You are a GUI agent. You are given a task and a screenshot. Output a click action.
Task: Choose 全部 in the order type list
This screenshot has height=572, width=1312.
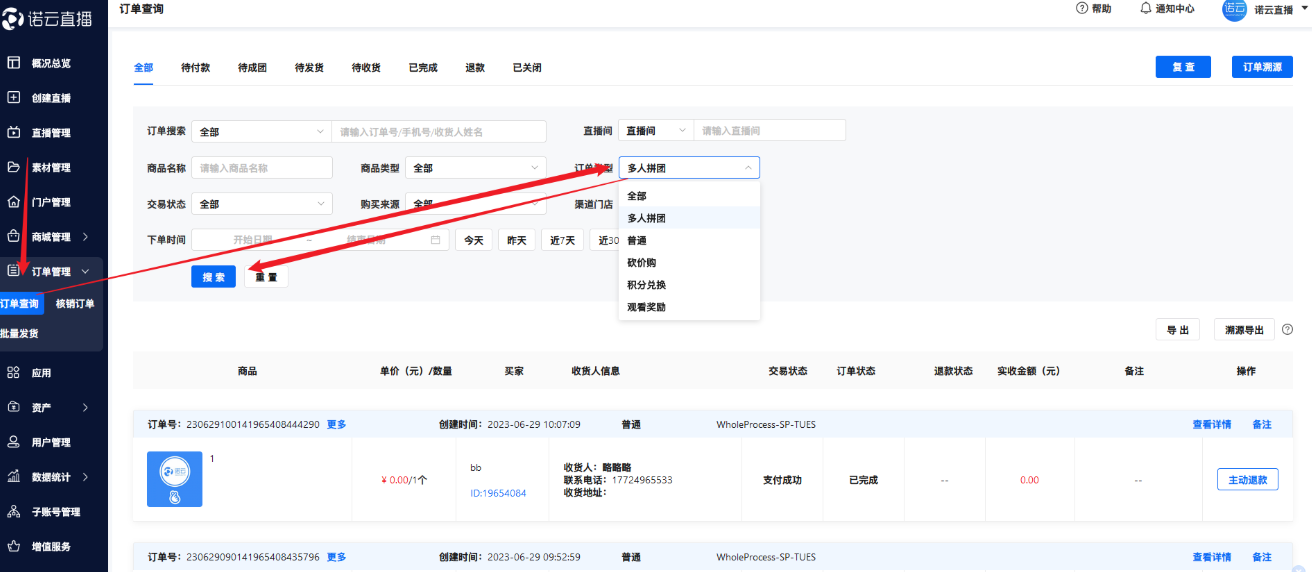pyautogui.click(x=689, y=196)
